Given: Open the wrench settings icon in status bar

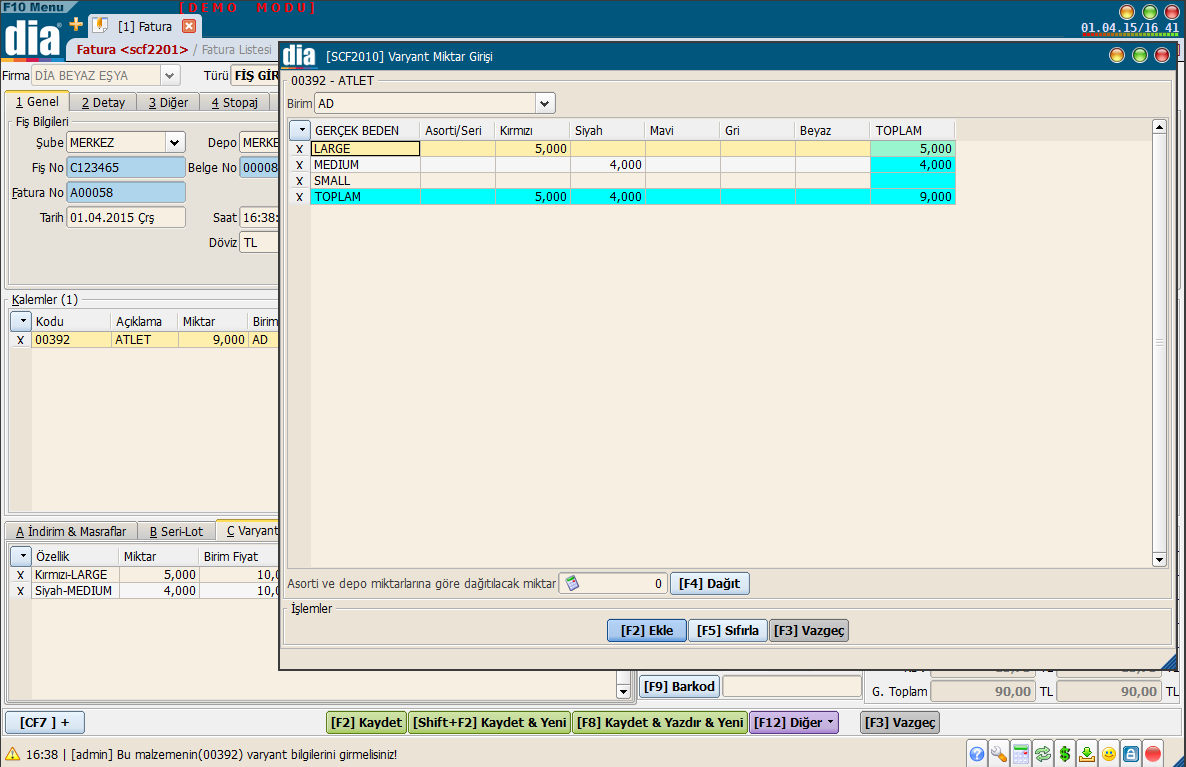Looking at the screenshot, I should (x=998, y=754).
